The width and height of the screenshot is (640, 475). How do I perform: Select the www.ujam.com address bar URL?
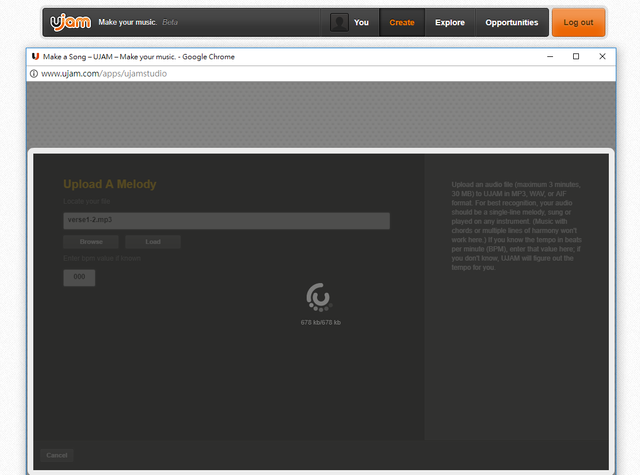[104, 73]
